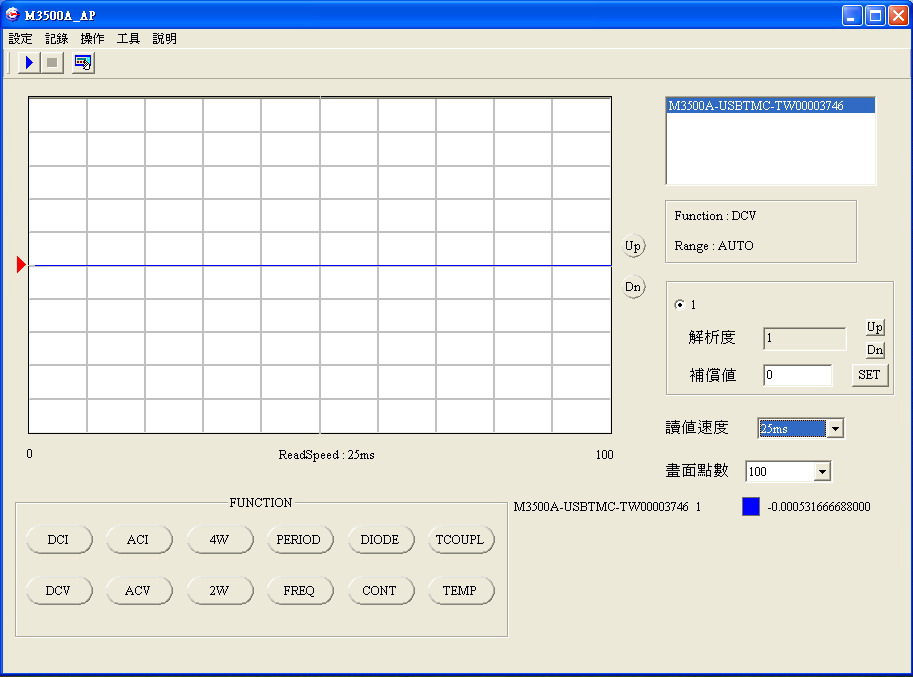Click the blue channel color swatch
The width and height of the screenshot is (913, 677).
pos(751,506)
